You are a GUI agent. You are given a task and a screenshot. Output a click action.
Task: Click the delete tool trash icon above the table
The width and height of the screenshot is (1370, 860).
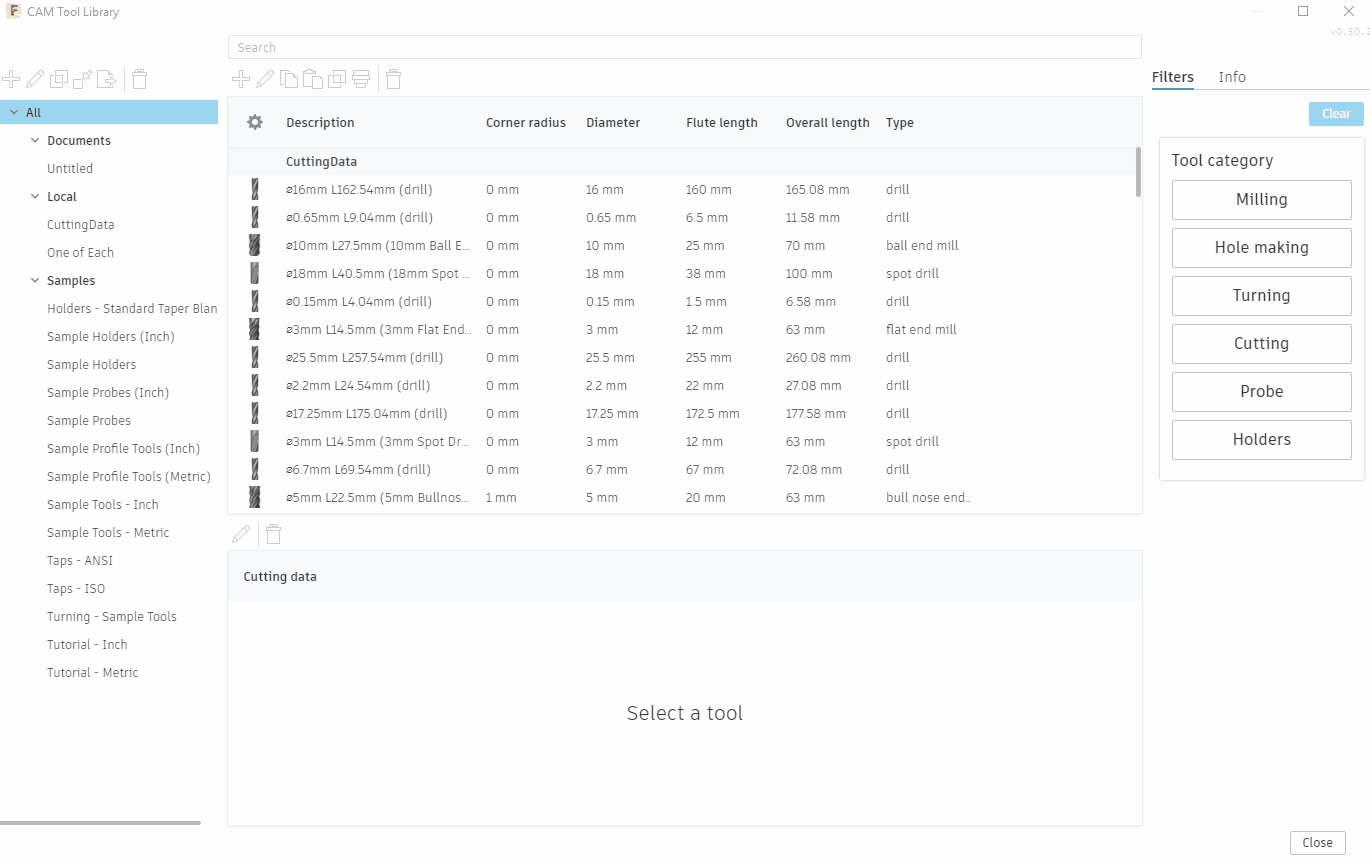pyautogui.click(x=394, y=79)
